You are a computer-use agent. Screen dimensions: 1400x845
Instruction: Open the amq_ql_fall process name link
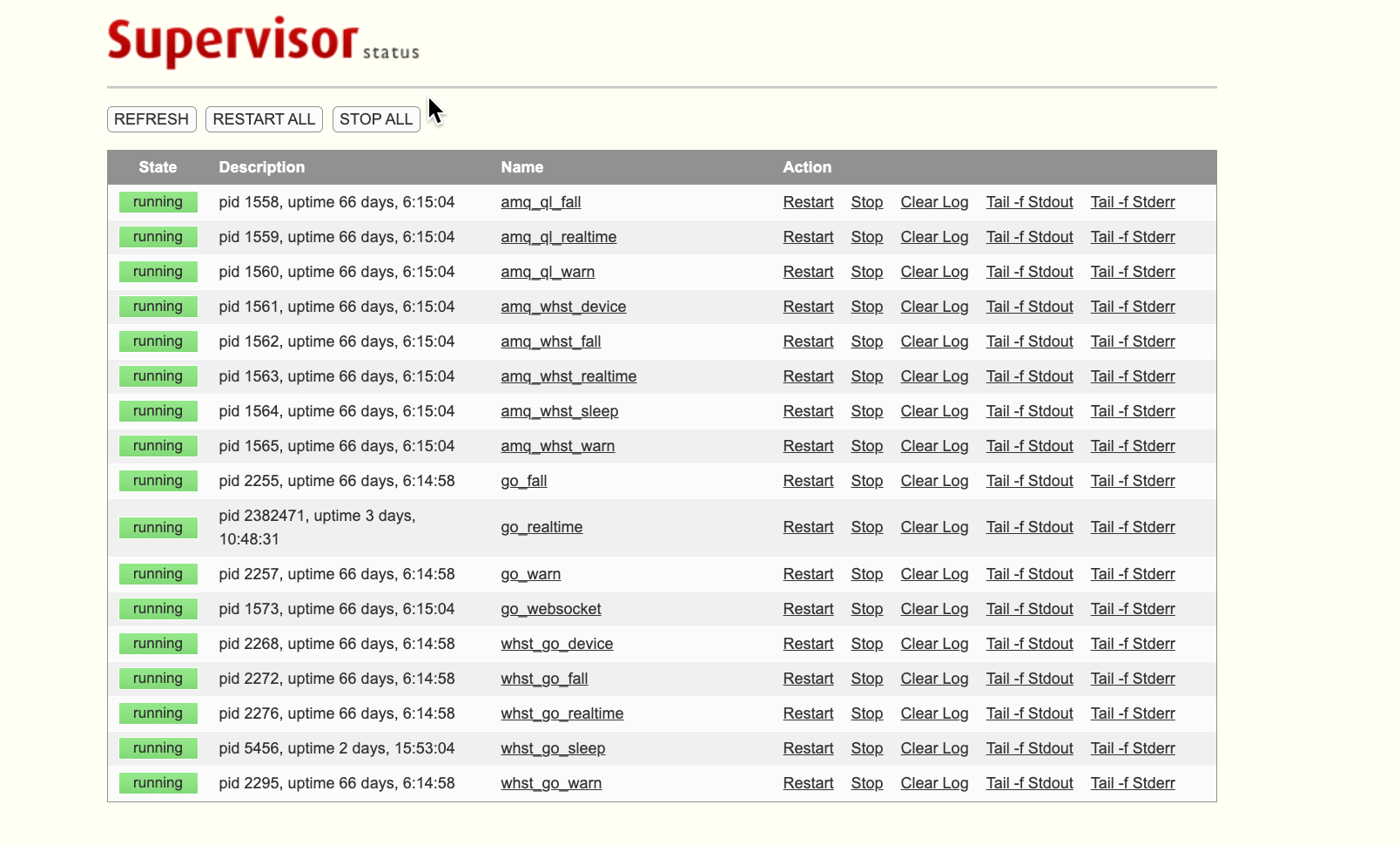541,202
